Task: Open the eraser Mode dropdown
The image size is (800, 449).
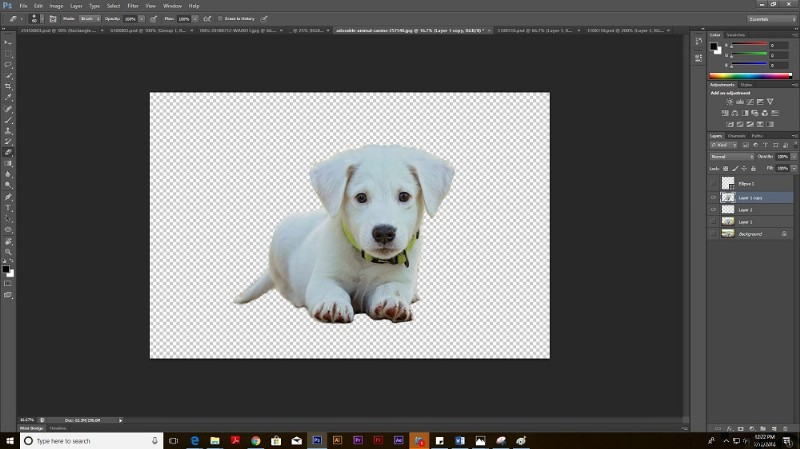Action: pyautogui.click(x=90, y=19)
